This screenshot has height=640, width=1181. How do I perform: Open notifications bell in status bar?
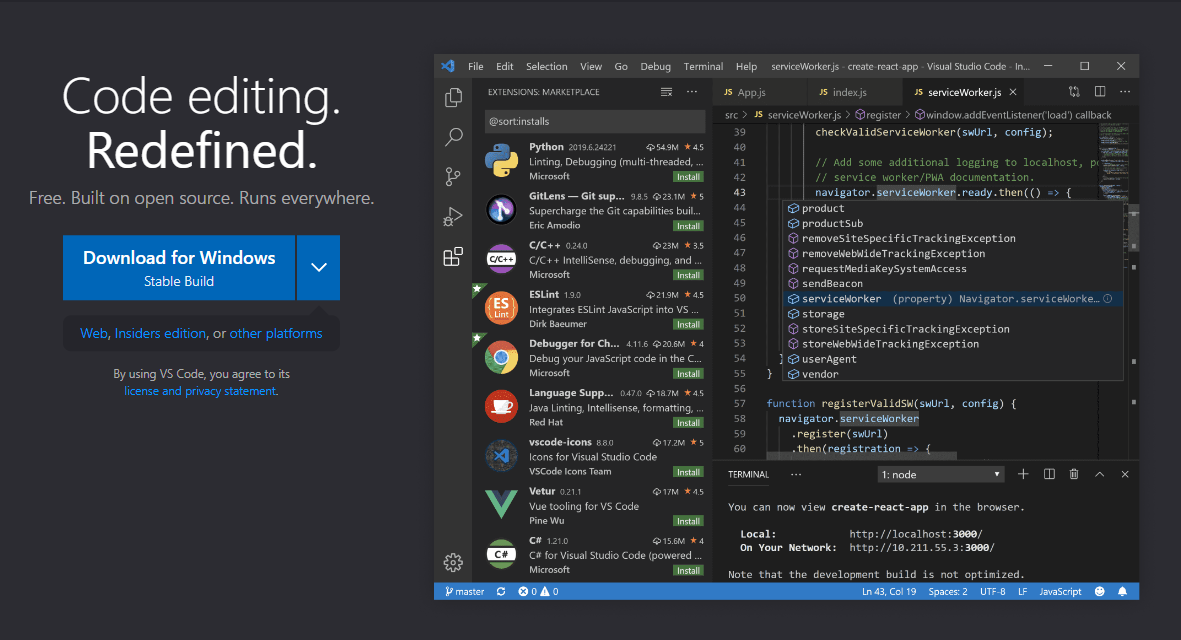1122,592
